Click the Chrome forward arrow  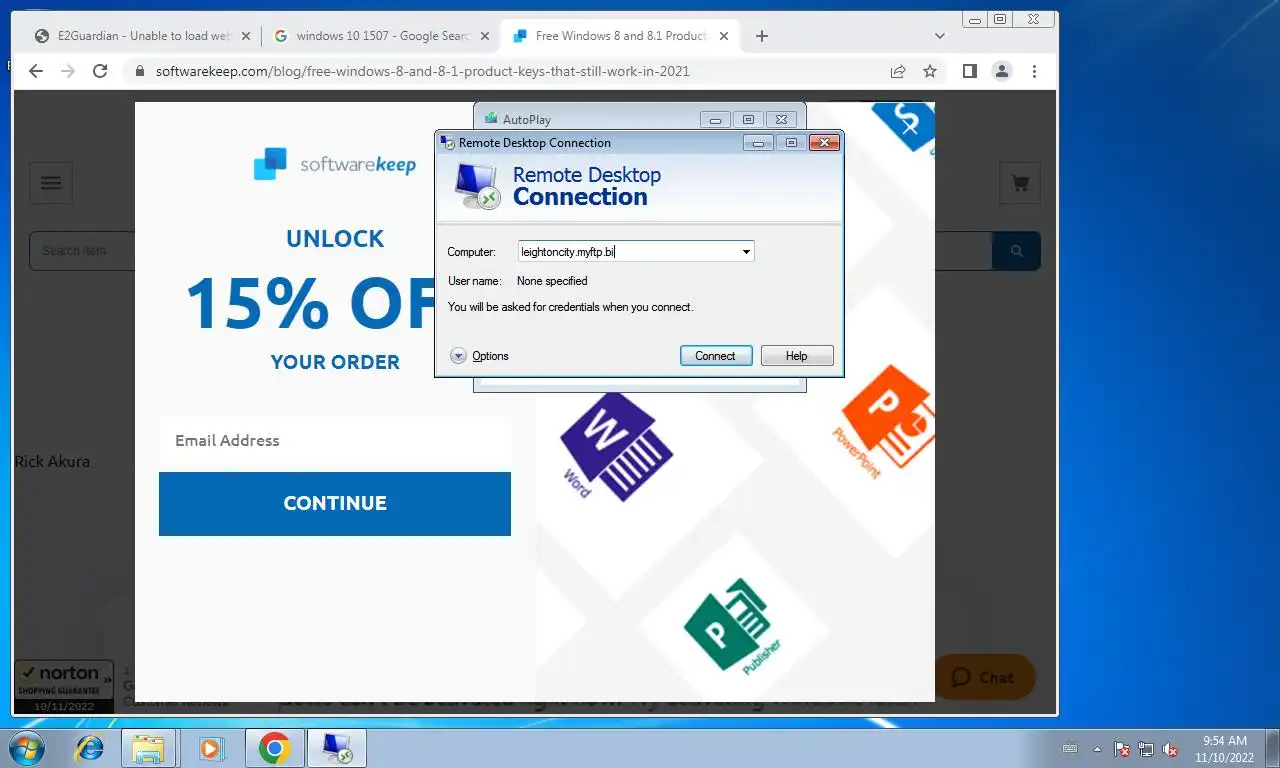[68, 71]
